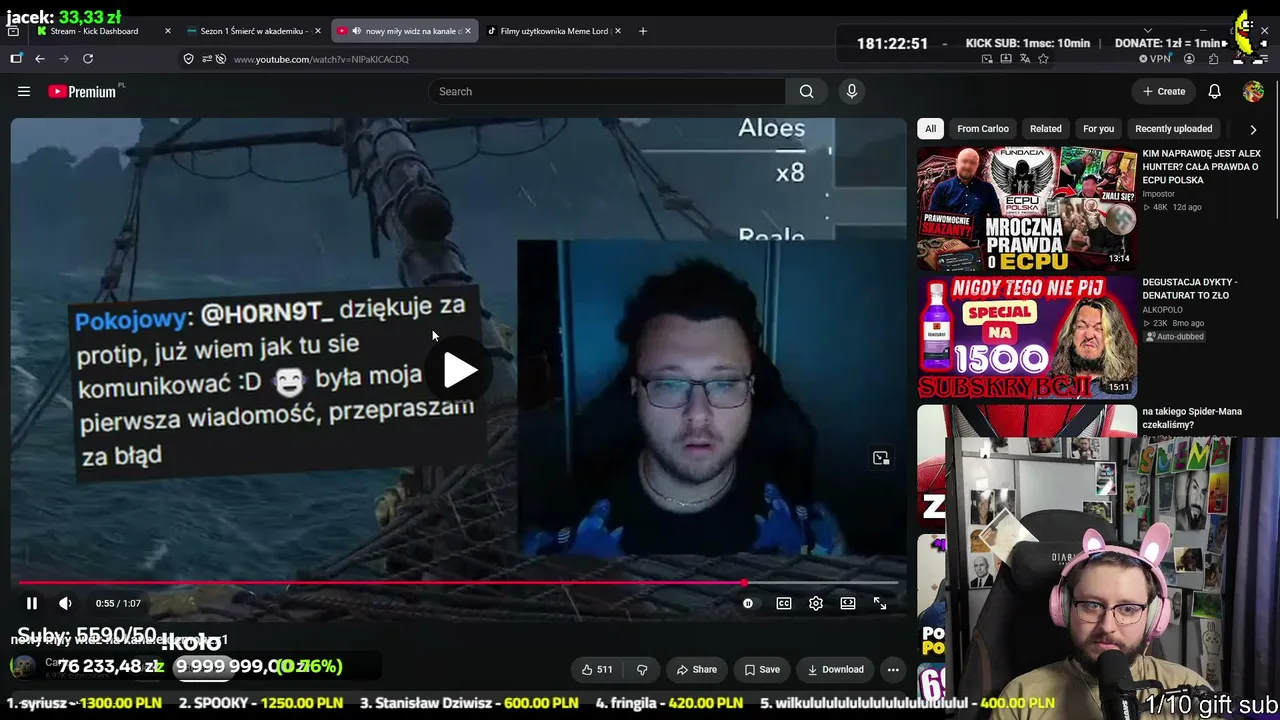Open the denaturat video thumbnail 15:11
The image size is (1280, 720).
pos(1027,338)
